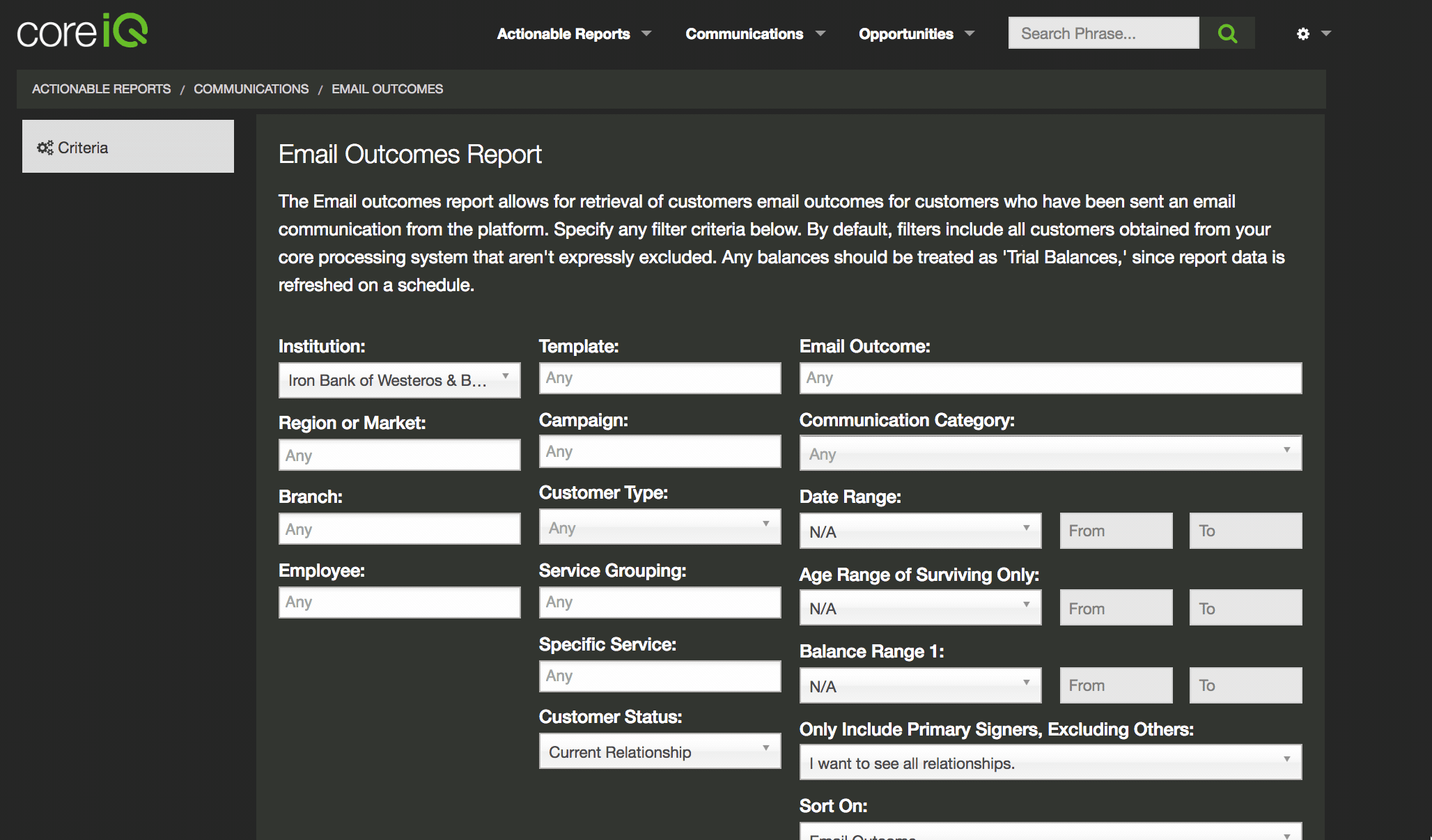This screenshot has height=840, width=1432.
Task: Open the settings gear menu
Action: (x=1313, y=33)
